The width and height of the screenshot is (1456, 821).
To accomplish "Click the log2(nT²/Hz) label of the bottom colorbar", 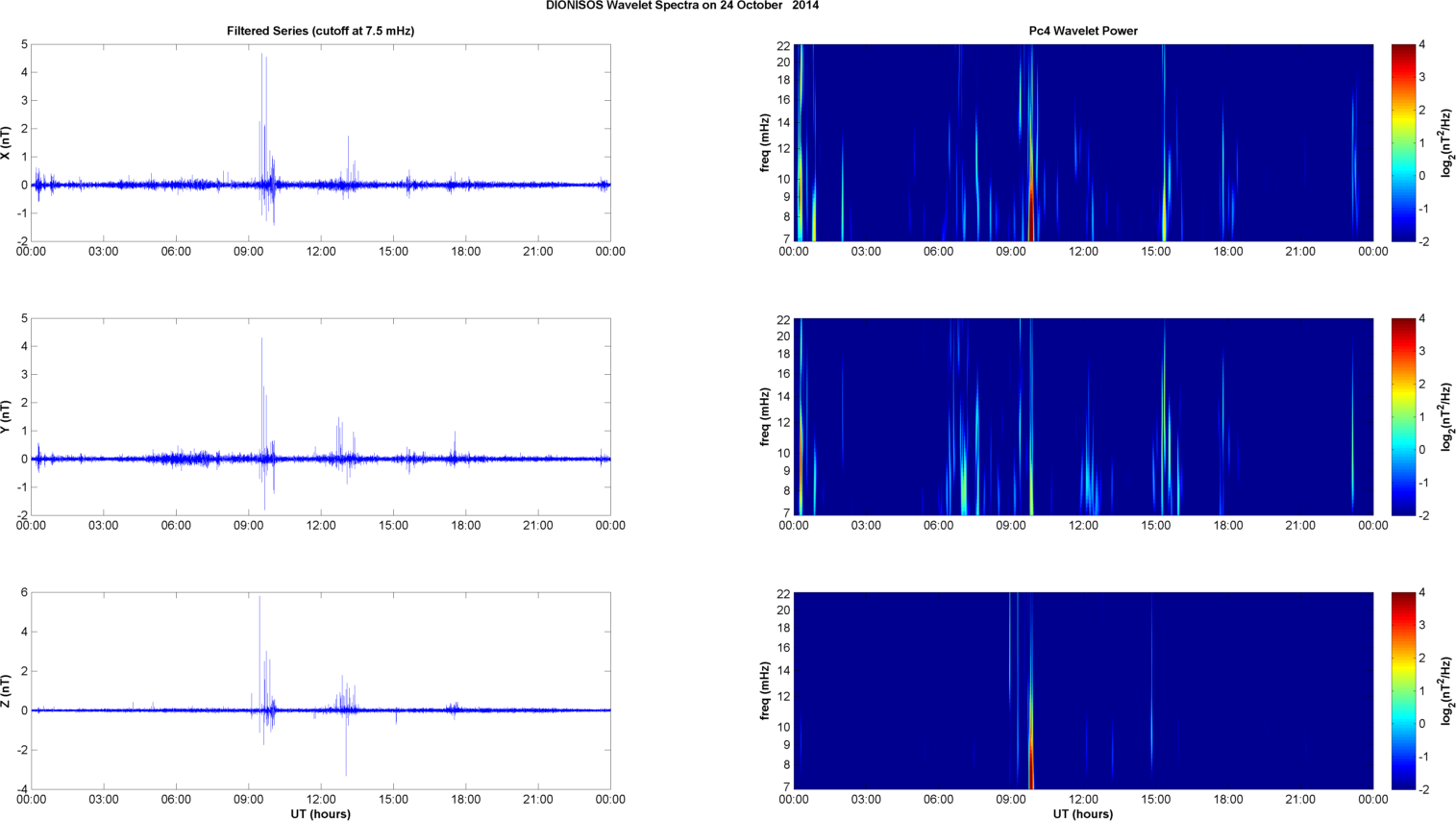I will (x=1446, y=691).
